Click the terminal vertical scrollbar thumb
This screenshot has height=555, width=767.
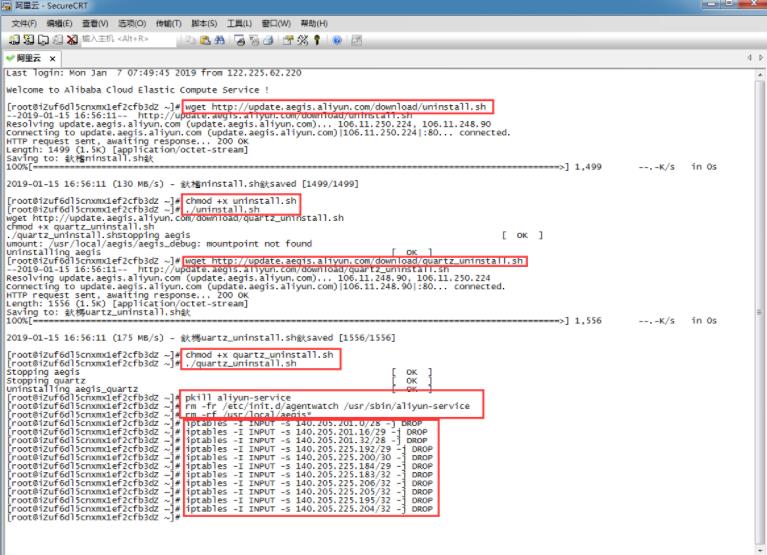point(760,312)
